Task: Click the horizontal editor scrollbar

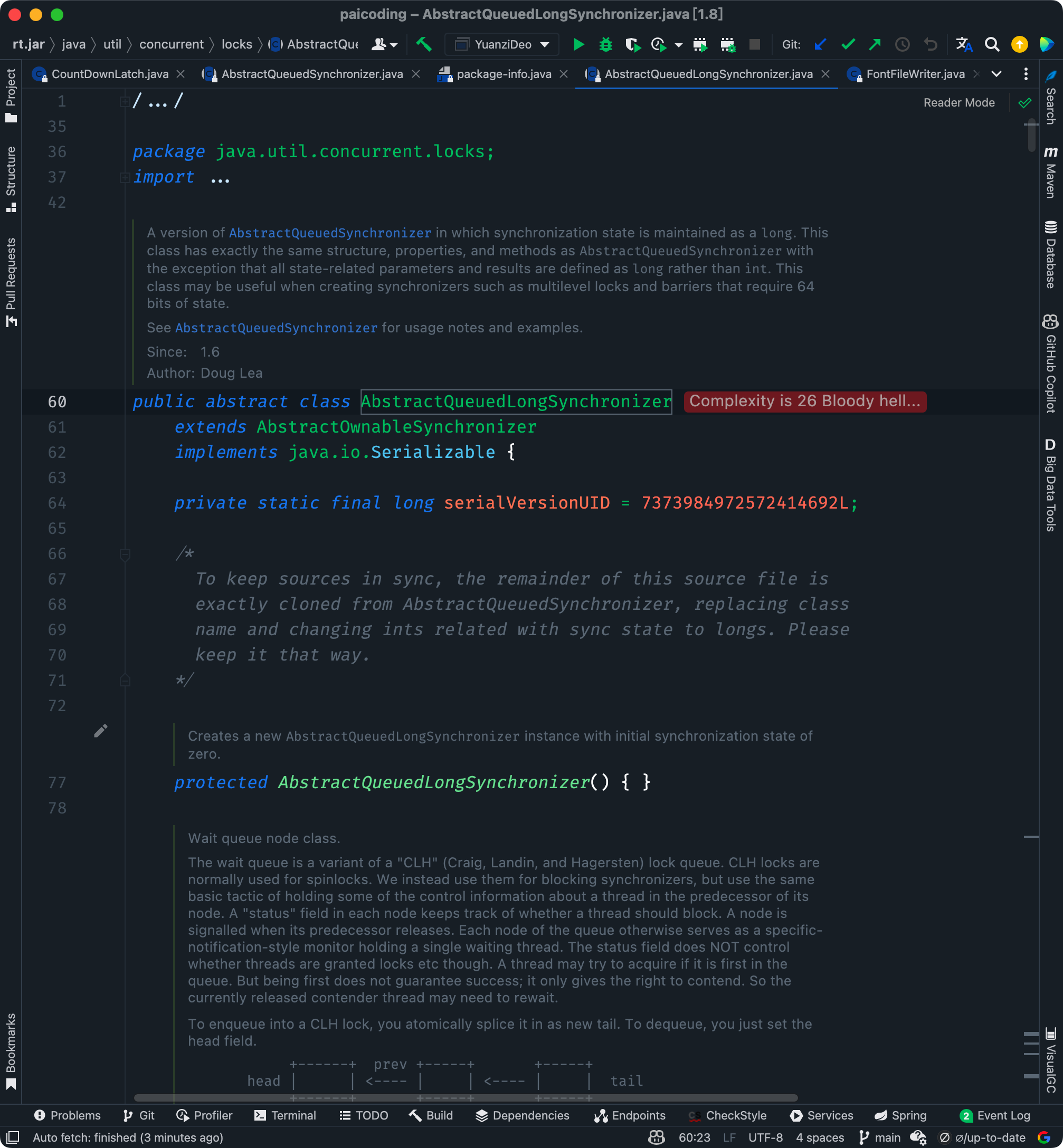Action: [x=466, y=1097]
